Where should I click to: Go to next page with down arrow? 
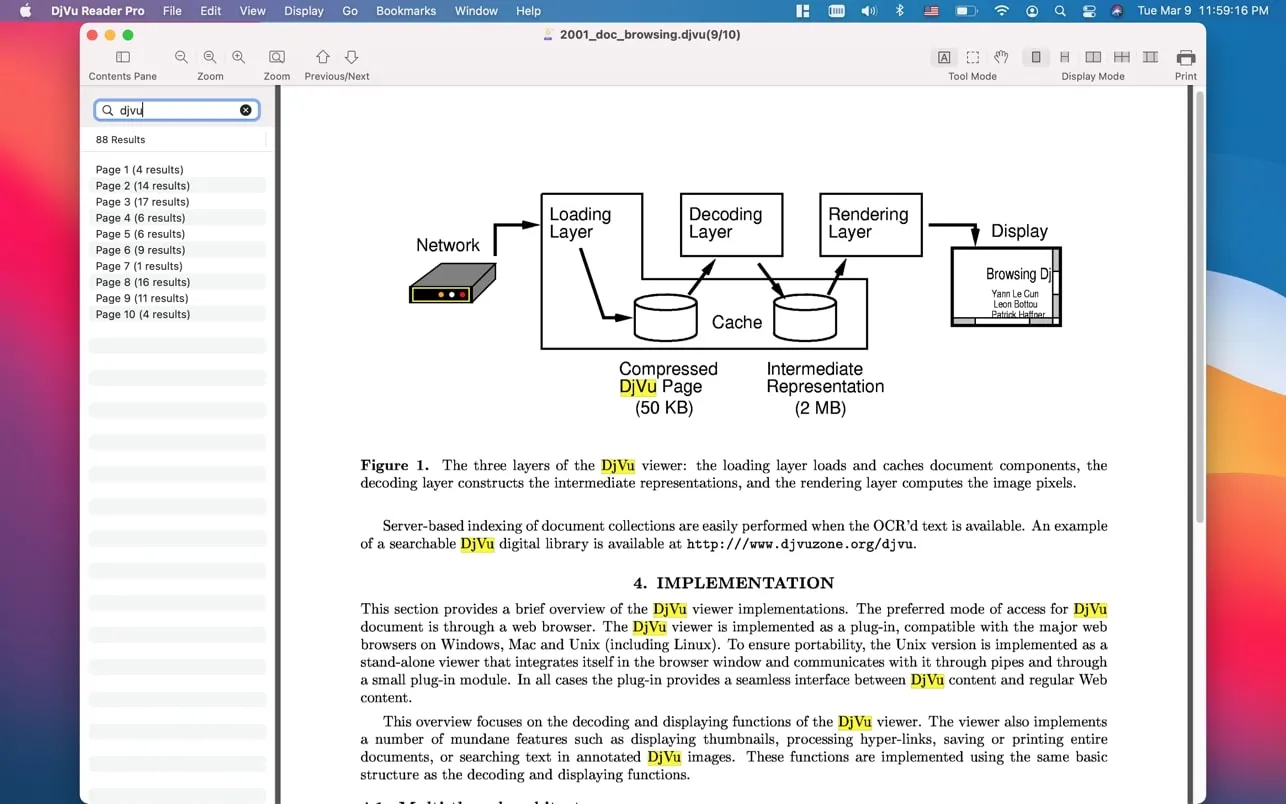point(351,58)
